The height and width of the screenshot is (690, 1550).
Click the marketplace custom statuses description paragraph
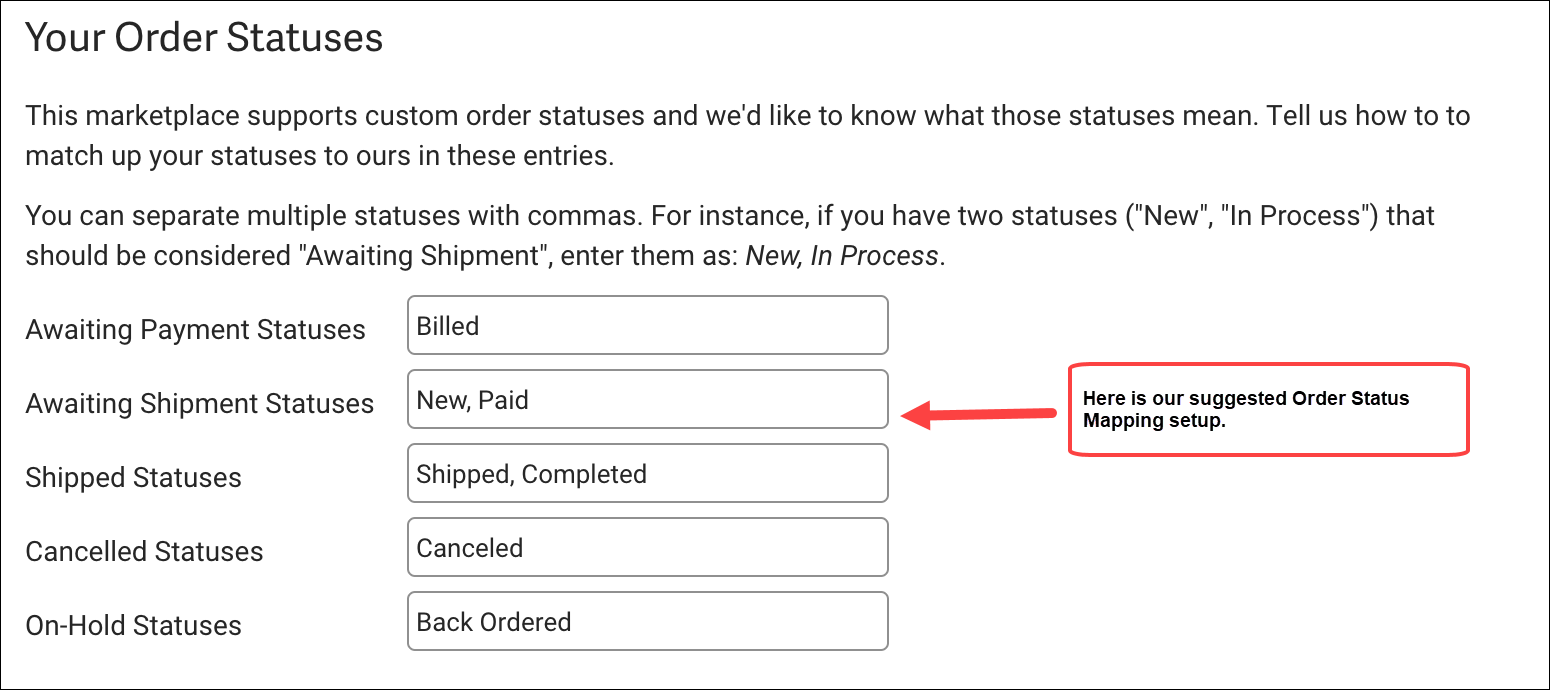[x=748, y=136]
